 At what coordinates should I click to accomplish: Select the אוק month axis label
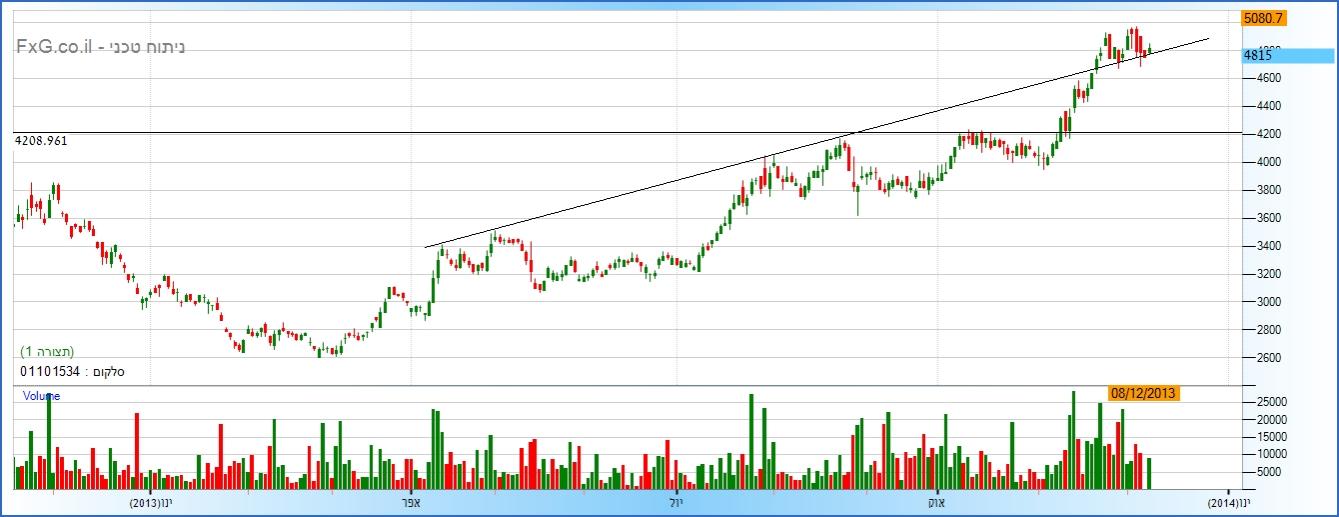click(x=938, y=502)
